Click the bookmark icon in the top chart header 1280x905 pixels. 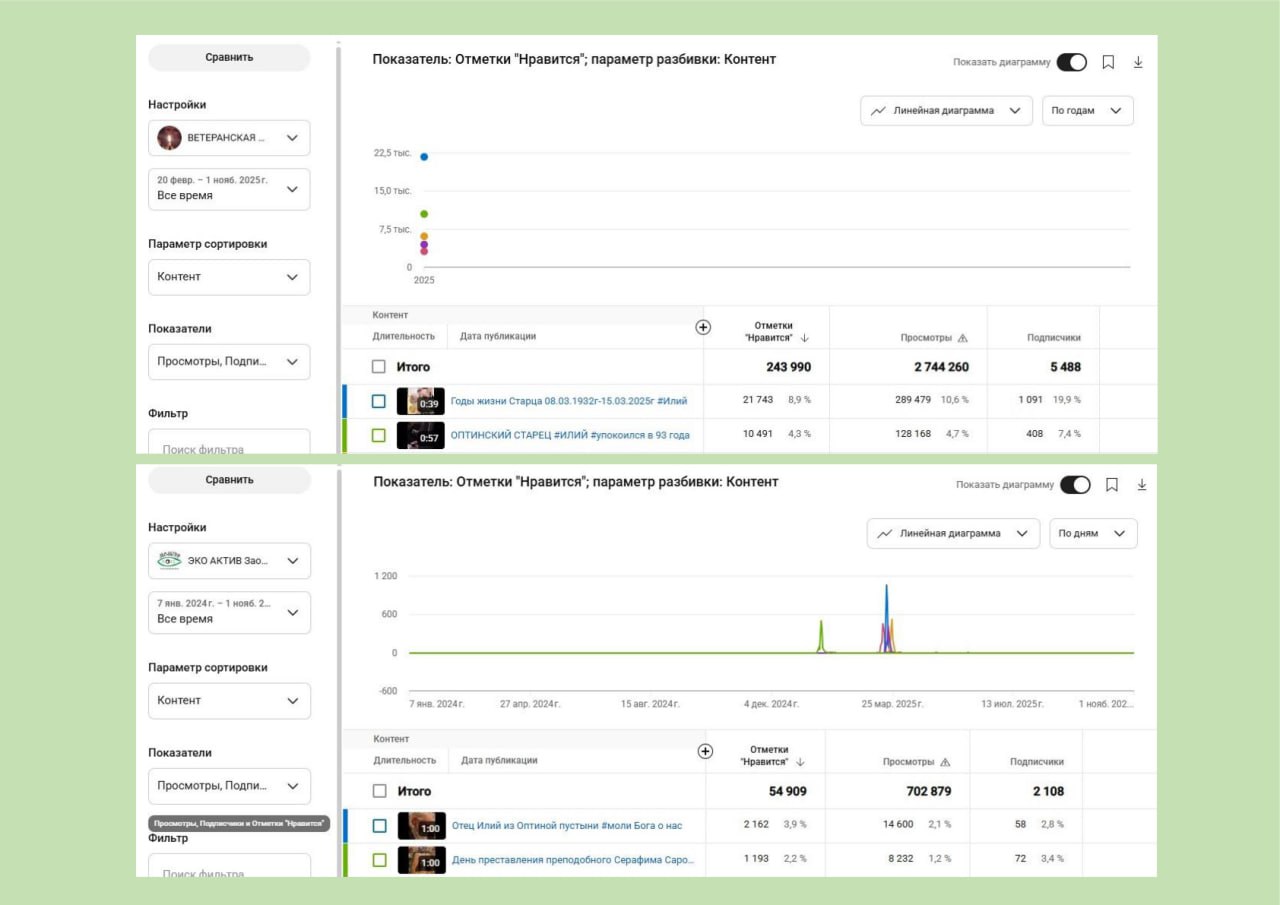pyautogui.click(x=1108, y=62)
